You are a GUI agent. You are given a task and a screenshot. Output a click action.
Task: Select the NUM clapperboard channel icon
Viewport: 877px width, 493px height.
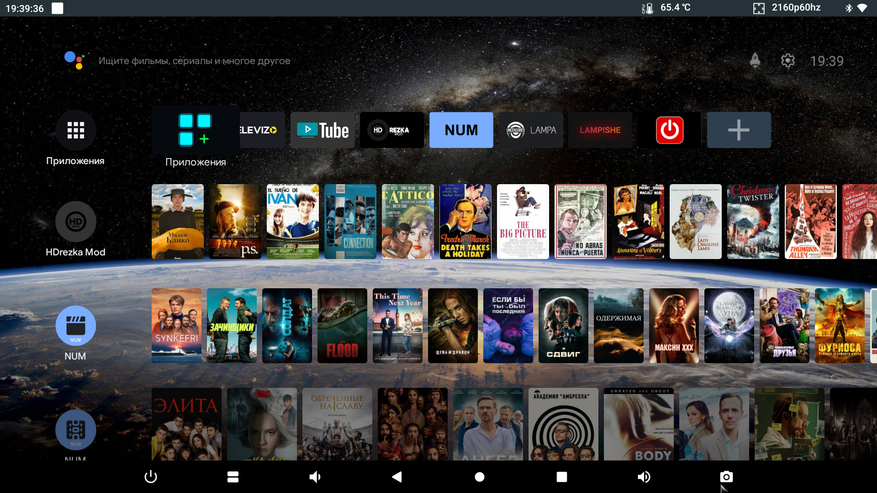[x=76, y=326]
